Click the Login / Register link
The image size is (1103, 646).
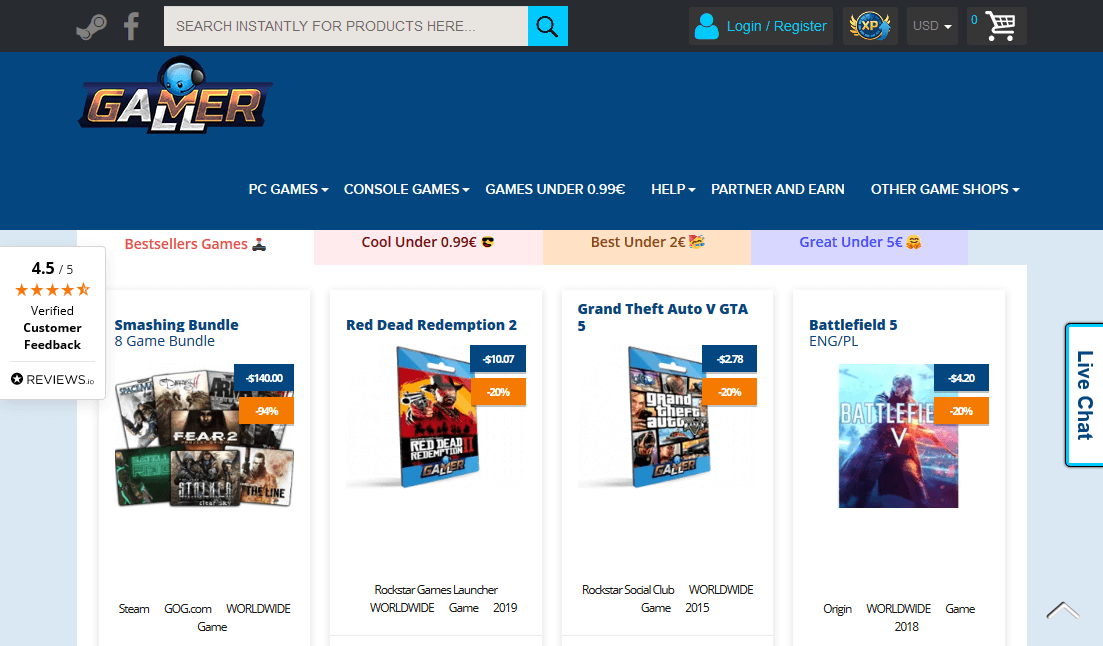(776, 26)
